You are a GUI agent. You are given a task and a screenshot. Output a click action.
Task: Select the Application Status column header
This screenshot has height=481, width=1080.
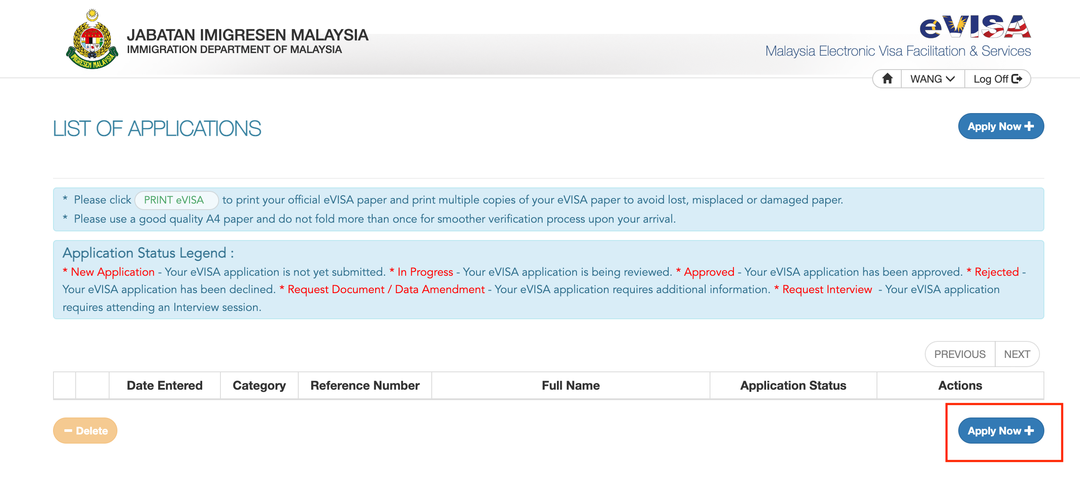793,385
